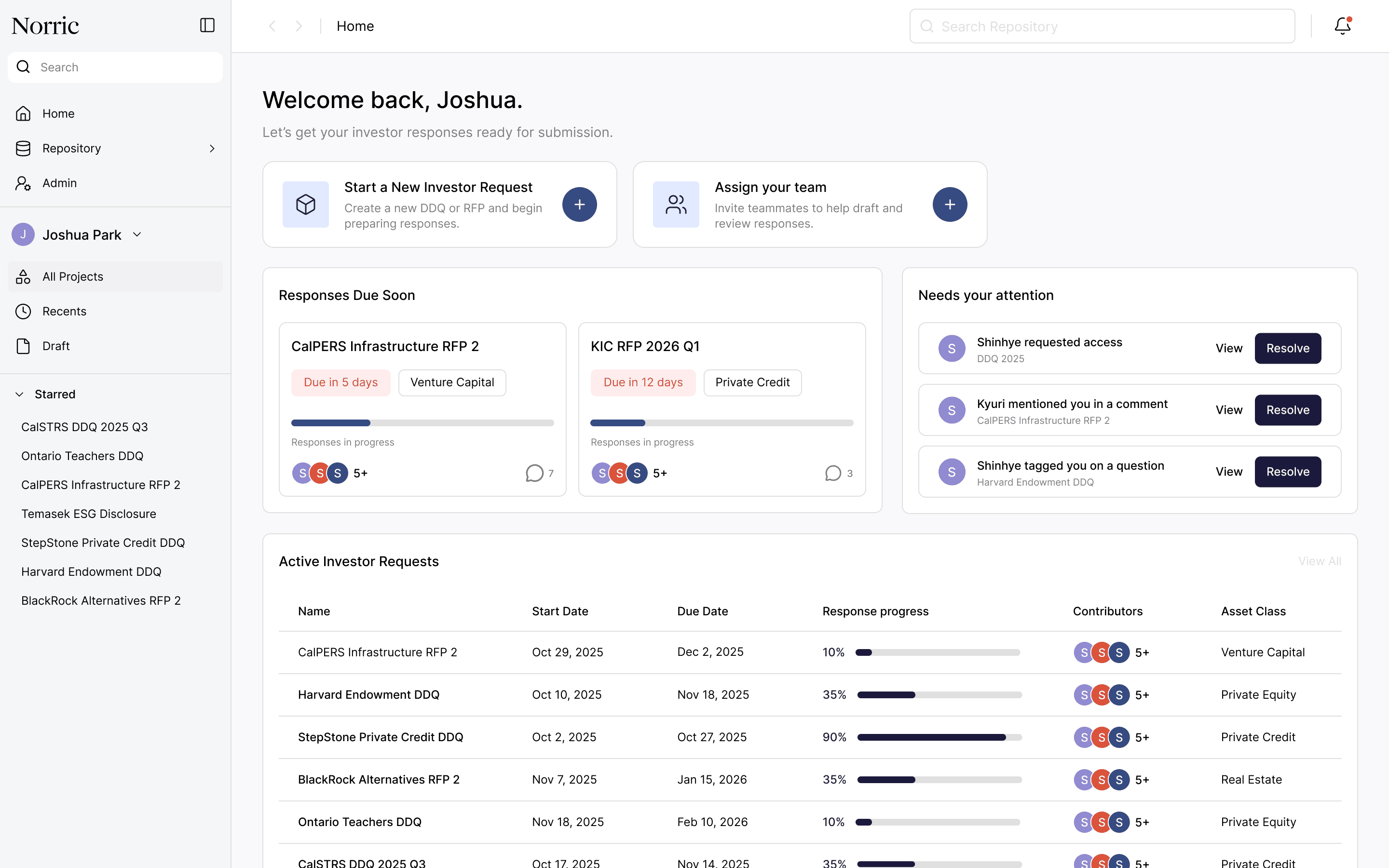Click plus icon on Assign your team
Image resolution: width=1389 pixels, height=868 pixels.
[949, 204]
